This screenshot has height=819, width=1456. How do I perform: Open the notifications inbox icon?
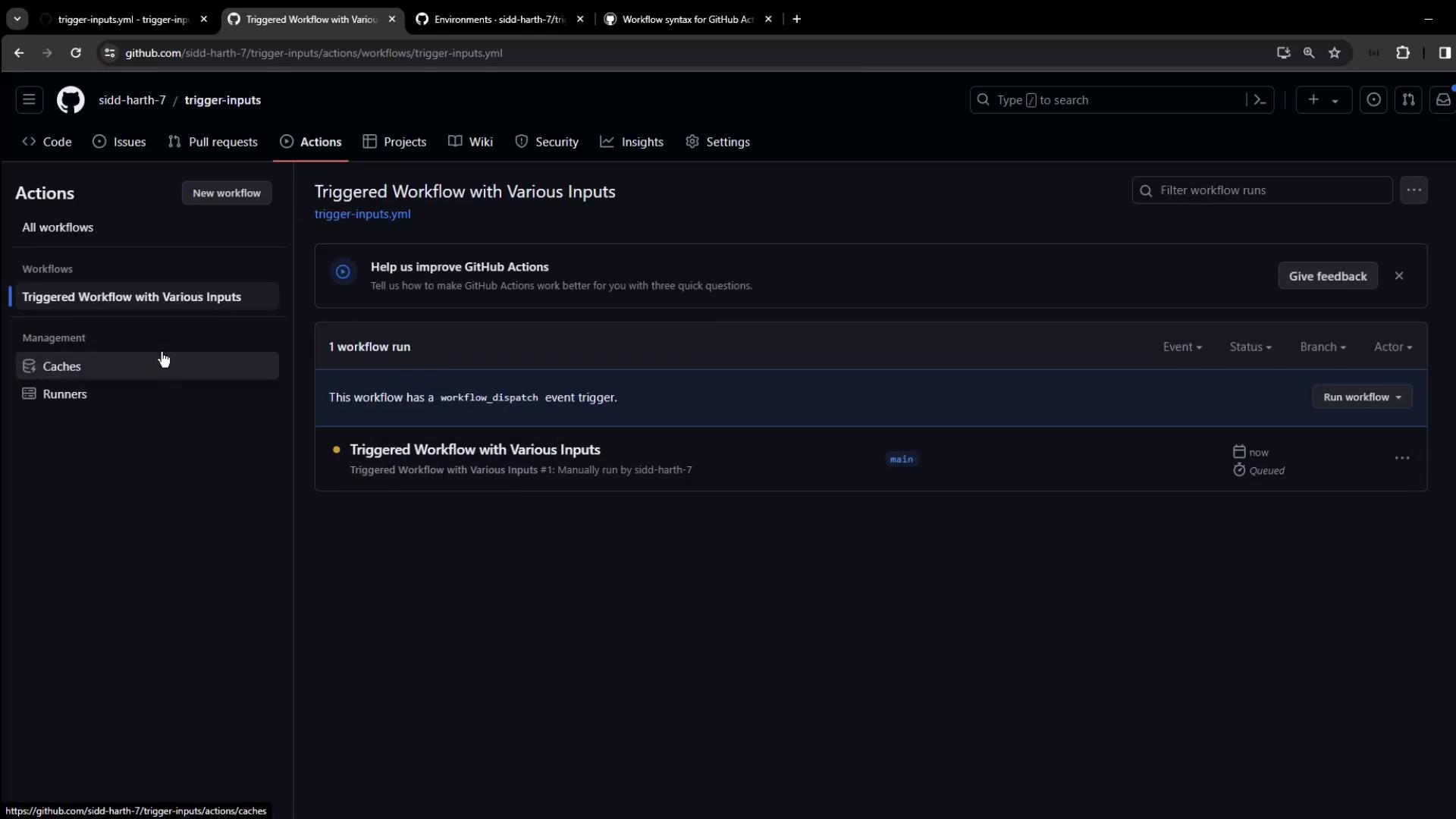pos(1442,100)
